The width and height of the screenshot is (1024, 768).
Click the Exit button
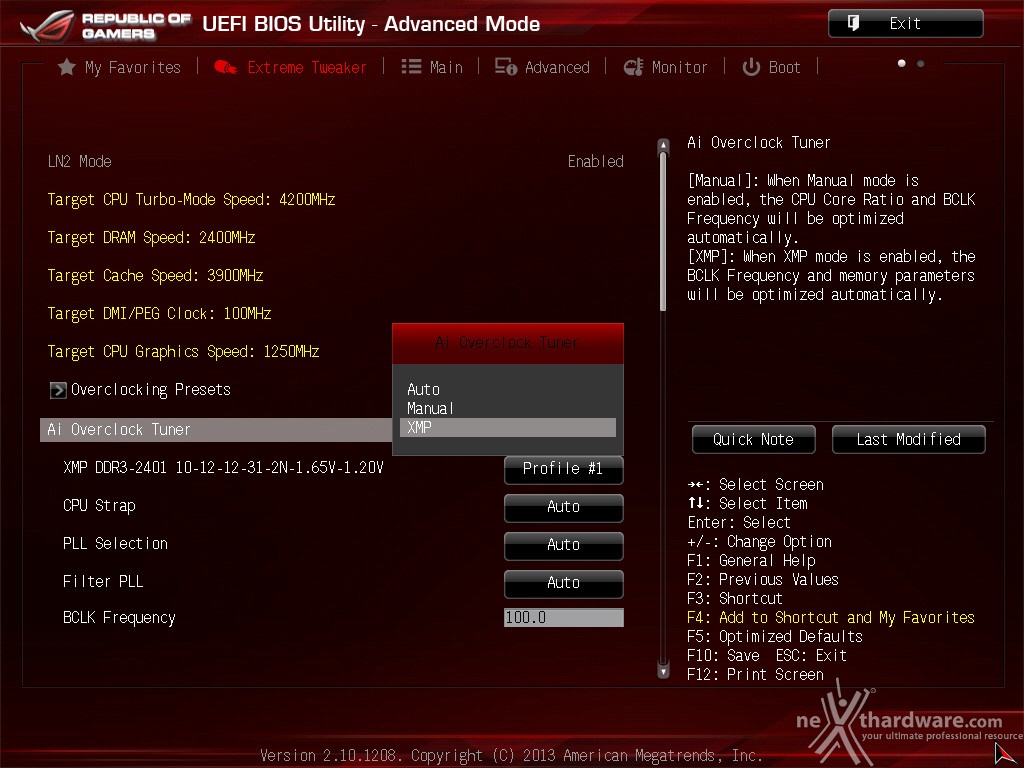click(x=905, y=24)
